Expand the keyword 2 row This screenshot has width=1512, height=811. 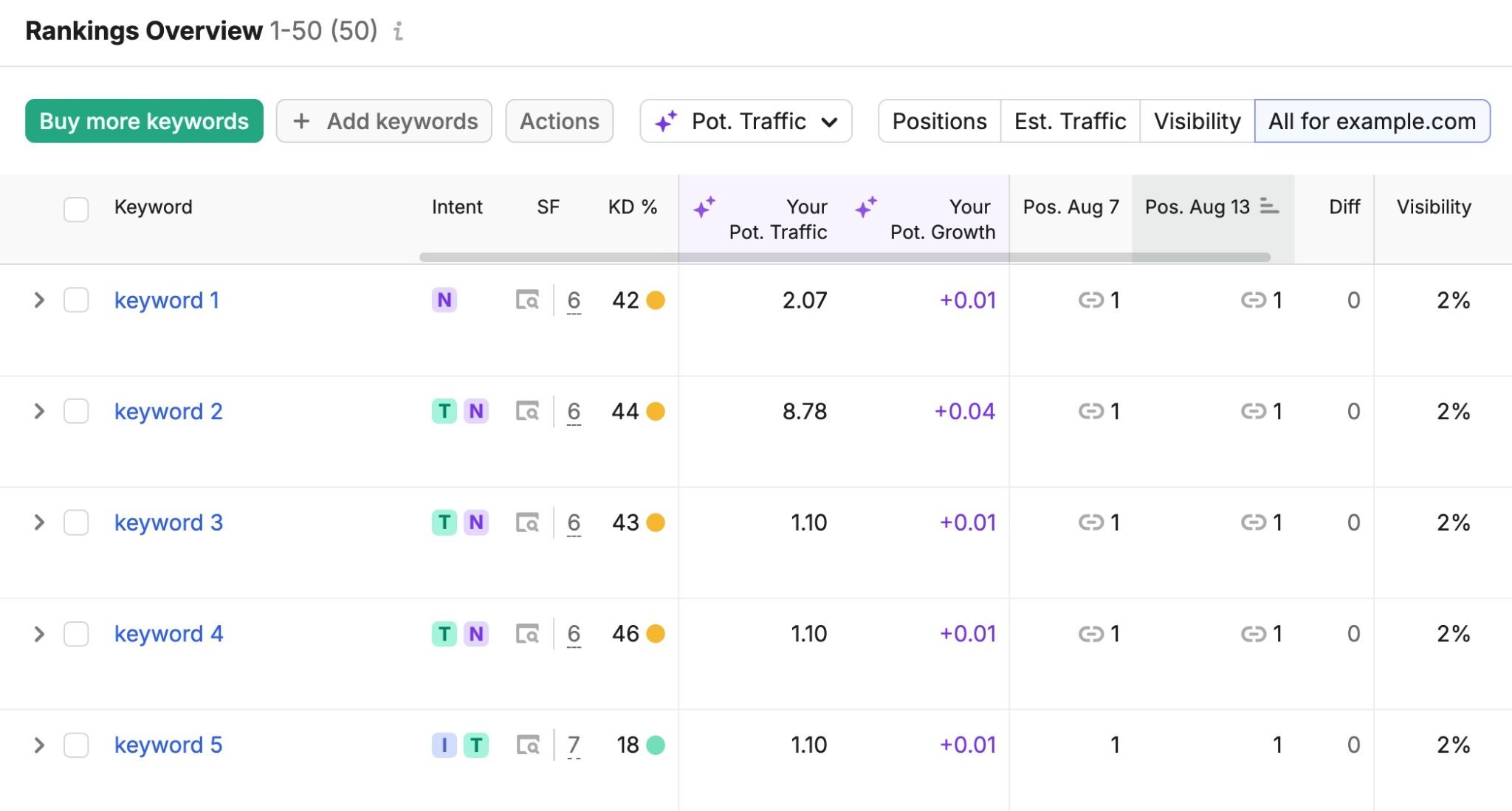coord(39,411)
